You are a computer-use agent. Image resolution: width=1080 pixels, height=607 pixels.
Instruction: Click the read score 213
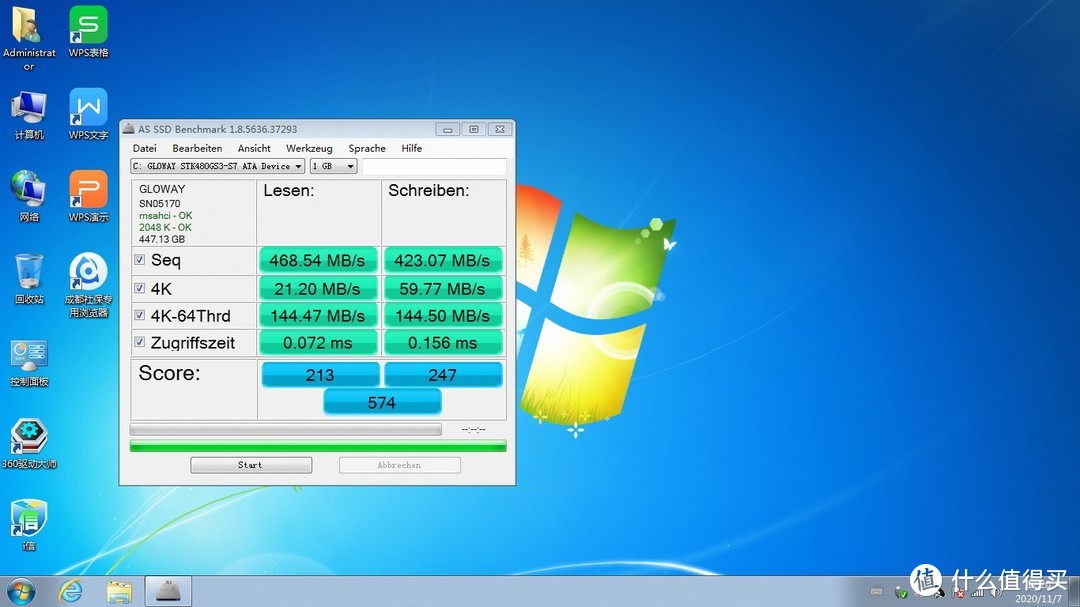coord(320,375)
